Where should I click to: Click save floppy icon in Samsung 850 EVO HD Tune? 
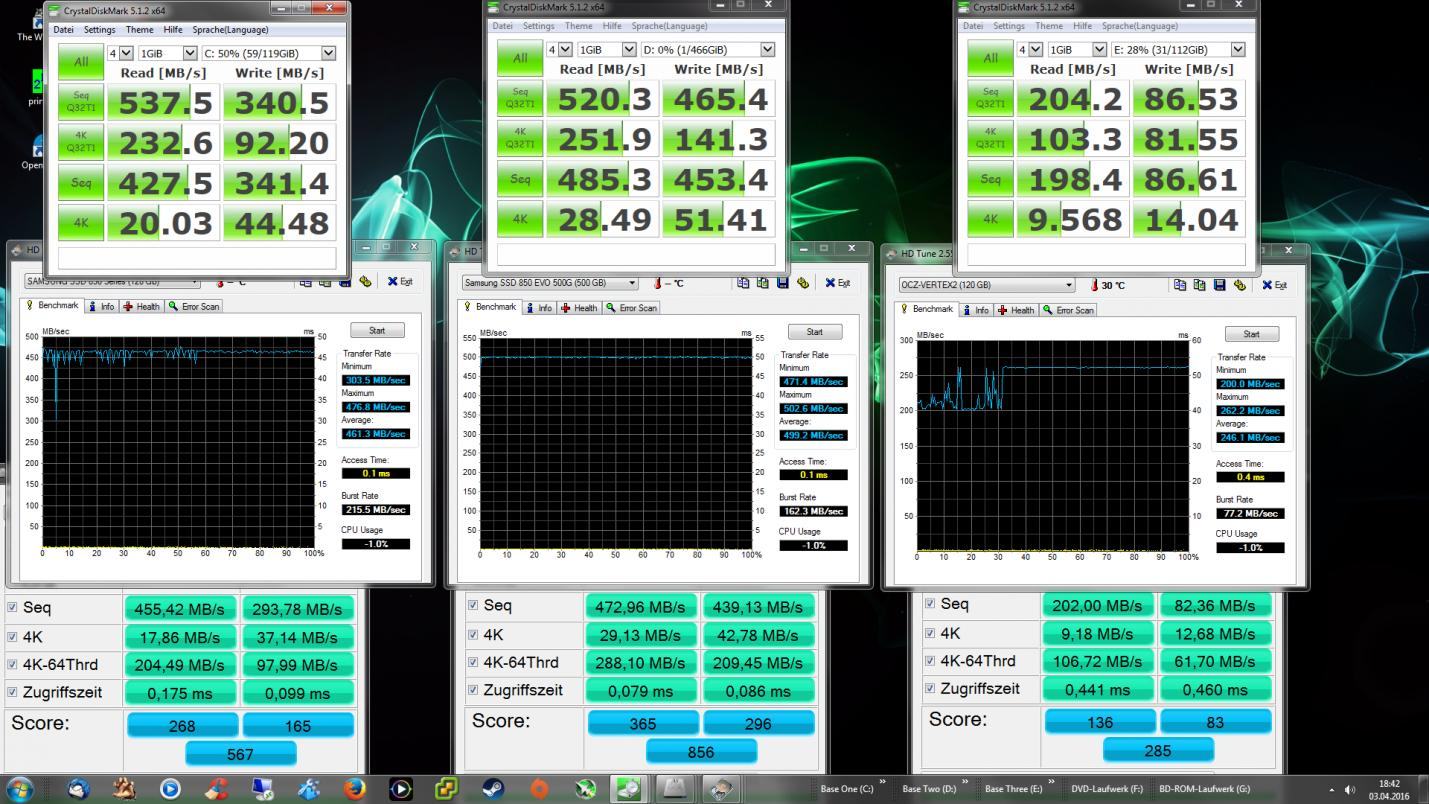pyautogui.click(x=783, y=283)
